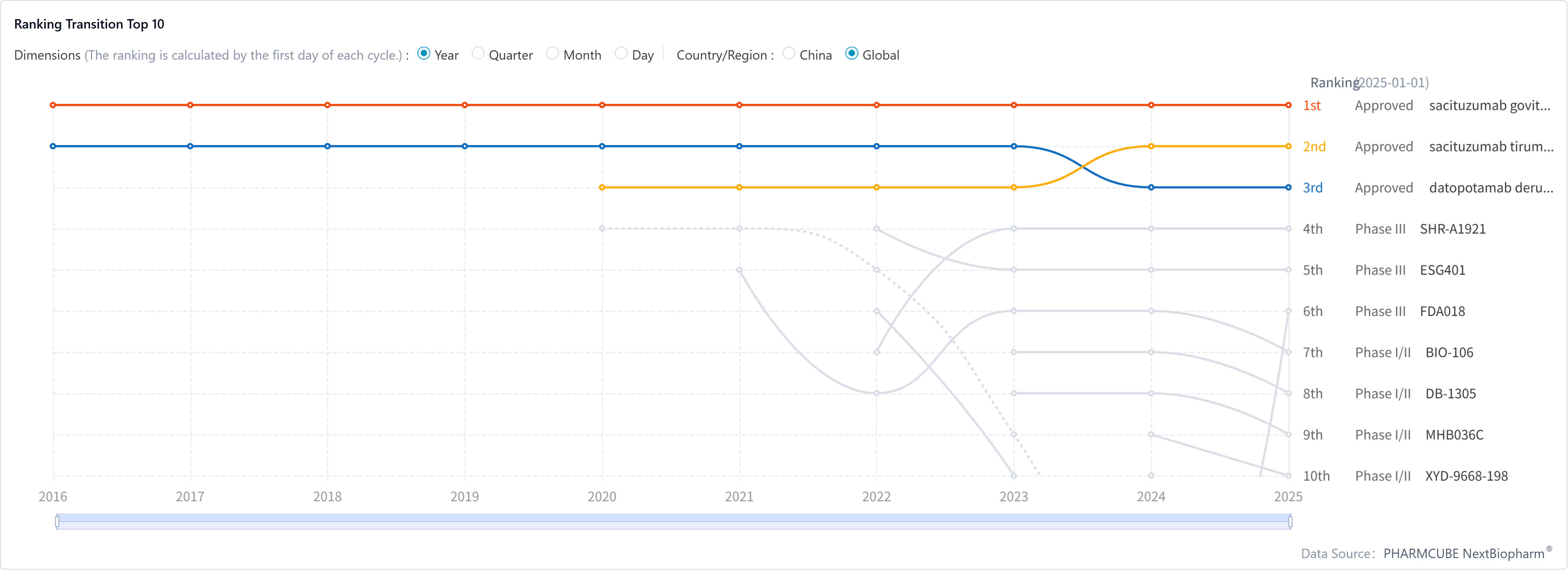Click the left handle of the year range slider
Image resolution: width=1568 pixels, height=570 pixels.
coord(57,521)
